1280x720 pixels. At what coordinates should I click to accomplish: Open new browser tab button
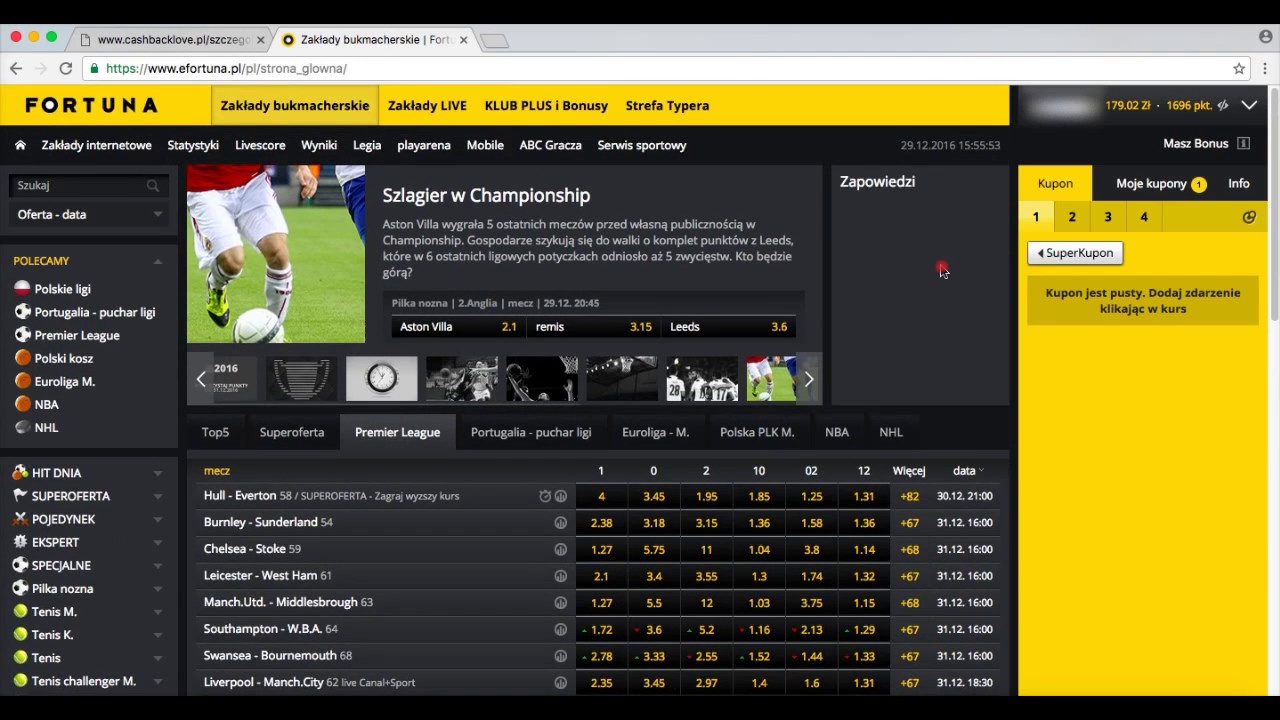point(494,41)
